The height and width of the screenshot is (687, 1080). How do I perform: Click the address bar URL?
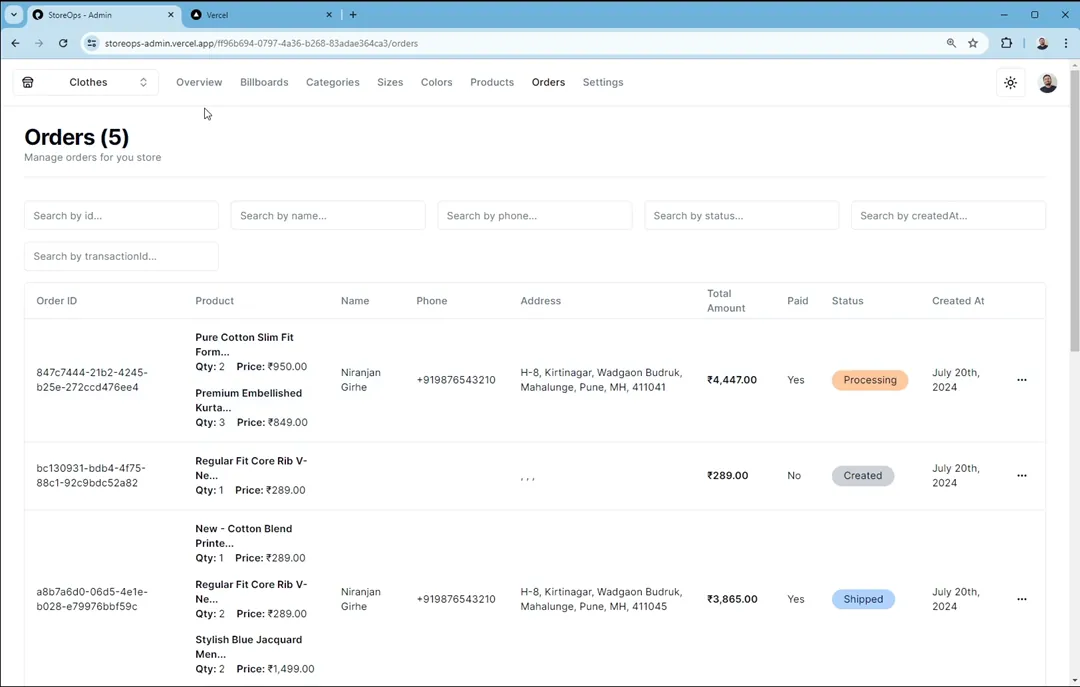261,43
